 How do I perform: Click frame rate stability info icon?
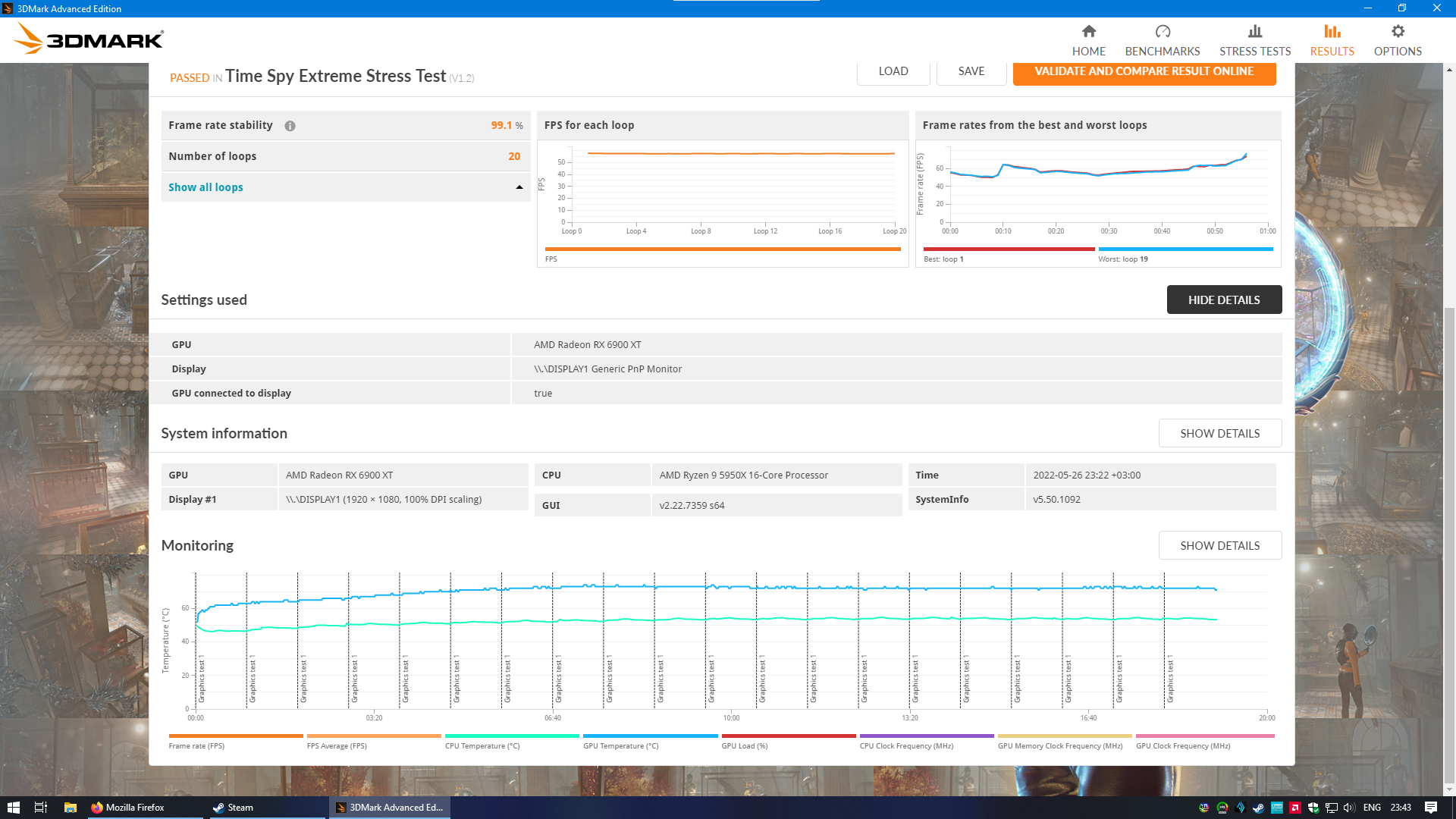(290, 126)
